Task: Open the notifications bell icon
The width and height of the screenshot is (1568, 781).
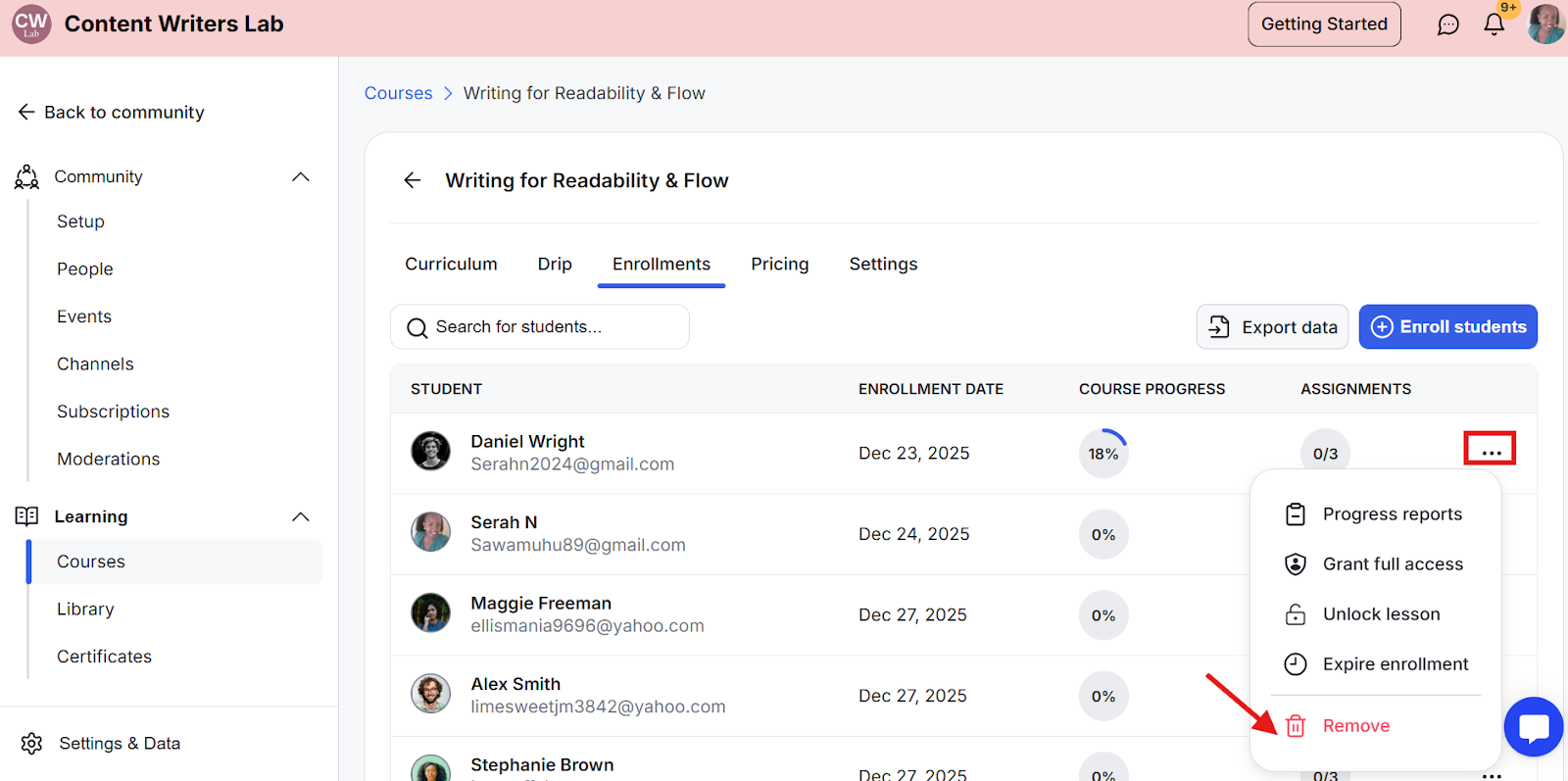Action: pos(1494,24)
